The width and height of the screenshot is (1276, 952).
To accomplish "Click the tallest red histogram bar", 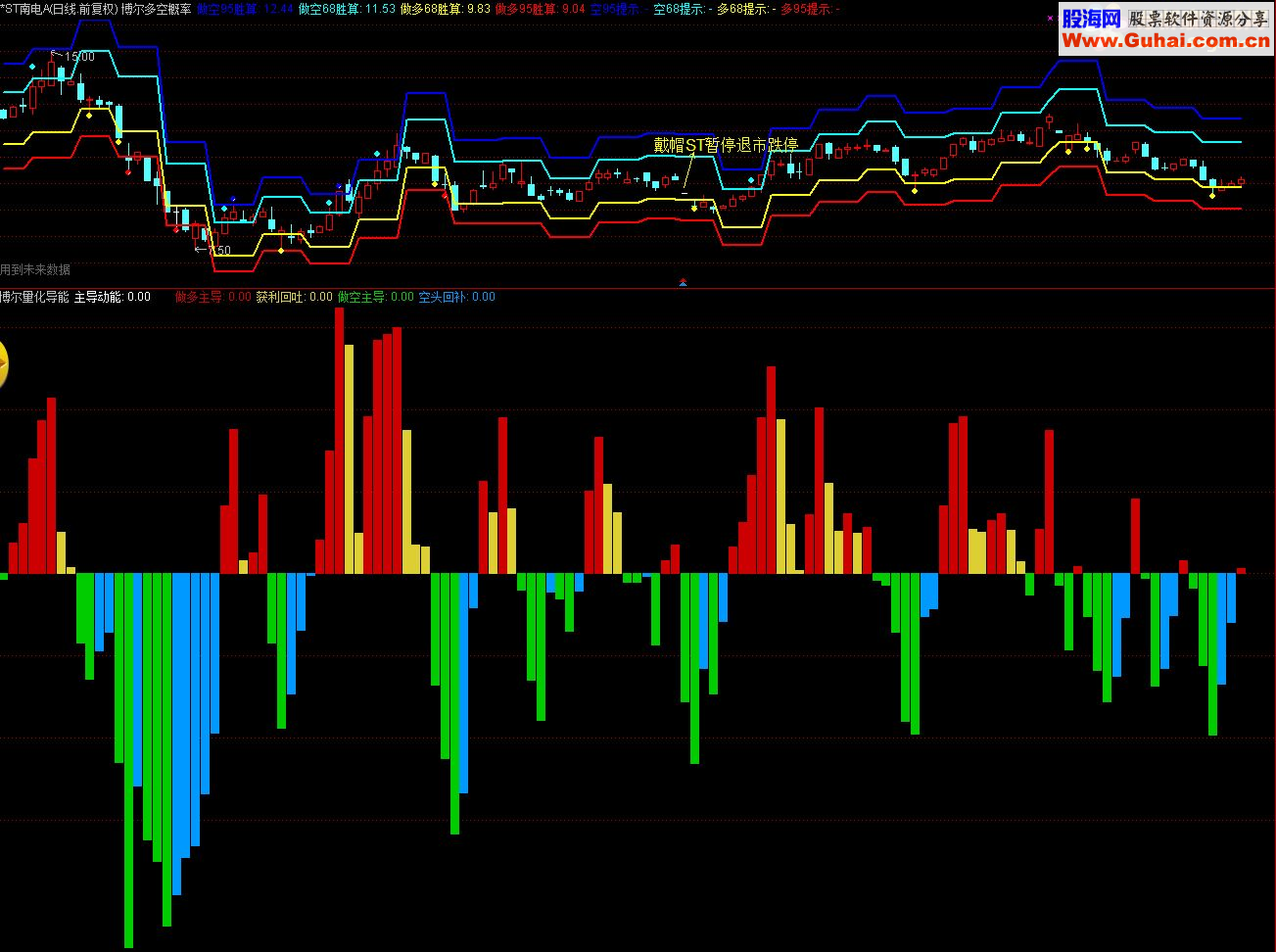I will tap(340, 441).
